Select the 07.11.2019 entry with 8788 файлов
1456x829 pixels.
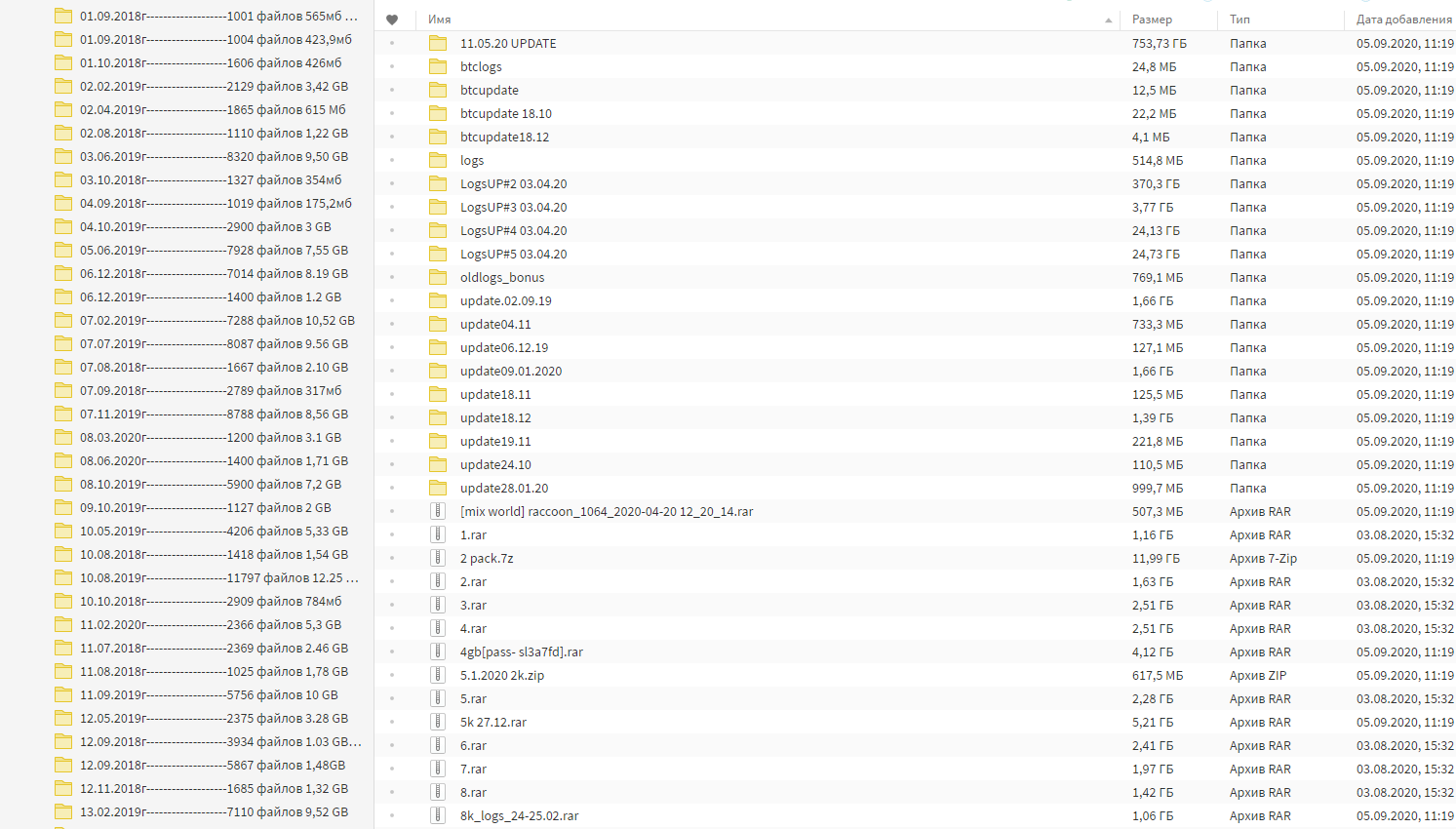pos(214,414)
